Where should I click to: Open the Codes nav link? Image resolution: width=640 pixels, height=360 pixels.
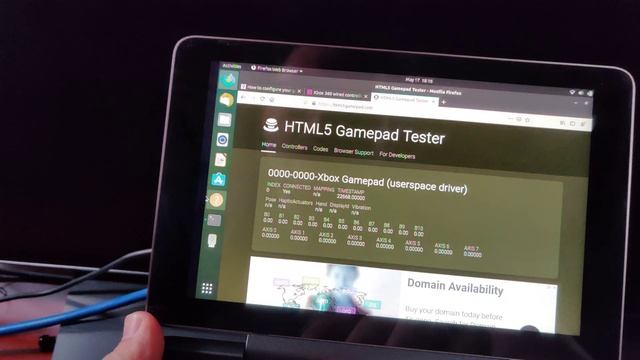(320, 149)
